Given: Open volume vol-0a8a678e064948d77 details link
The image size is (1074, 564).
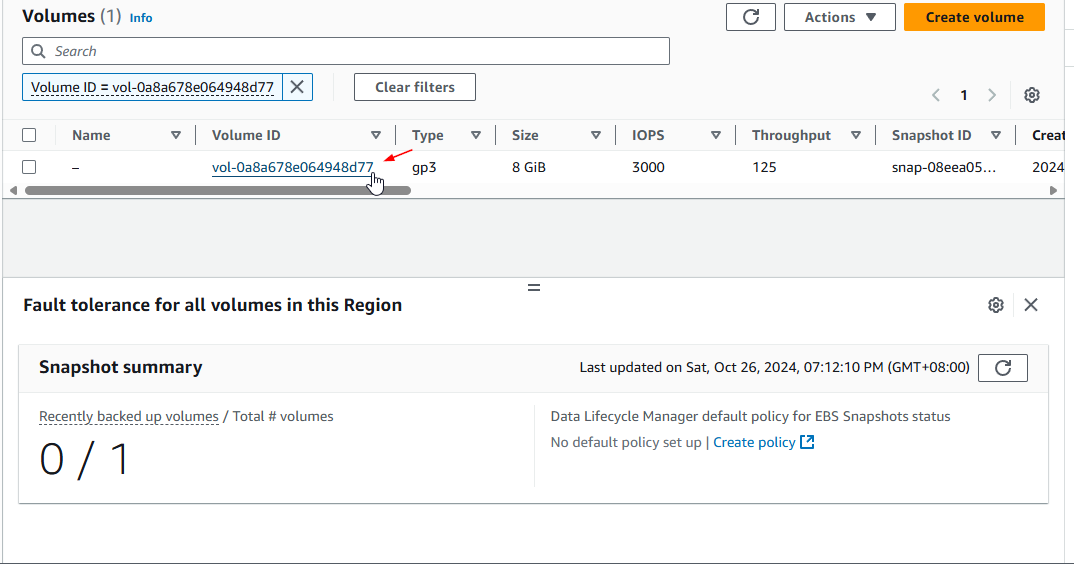Looking at the screenshot, I should coord(292,167).
